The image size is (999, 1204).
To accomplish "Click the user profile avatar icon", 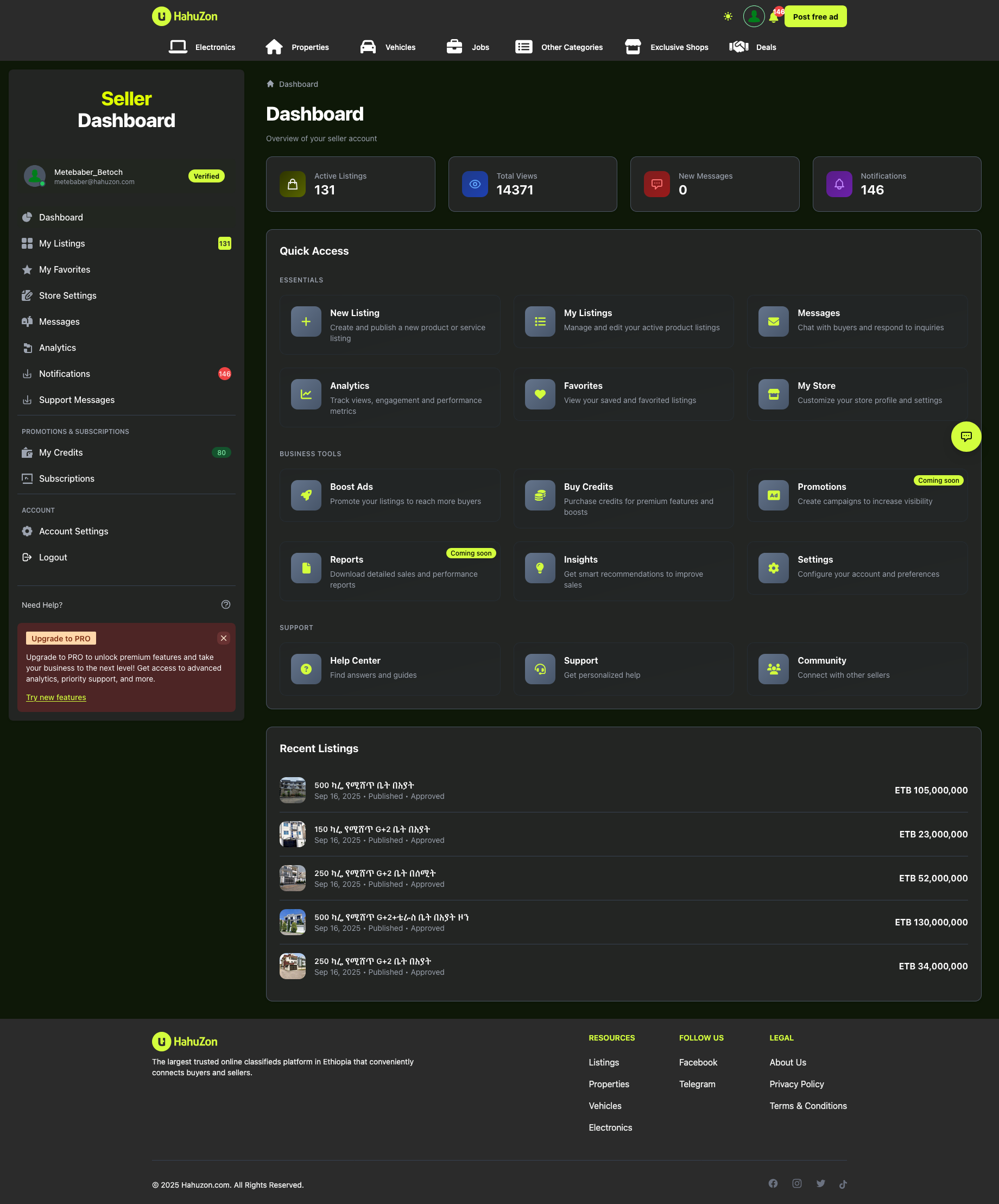I will pos(753,17).
